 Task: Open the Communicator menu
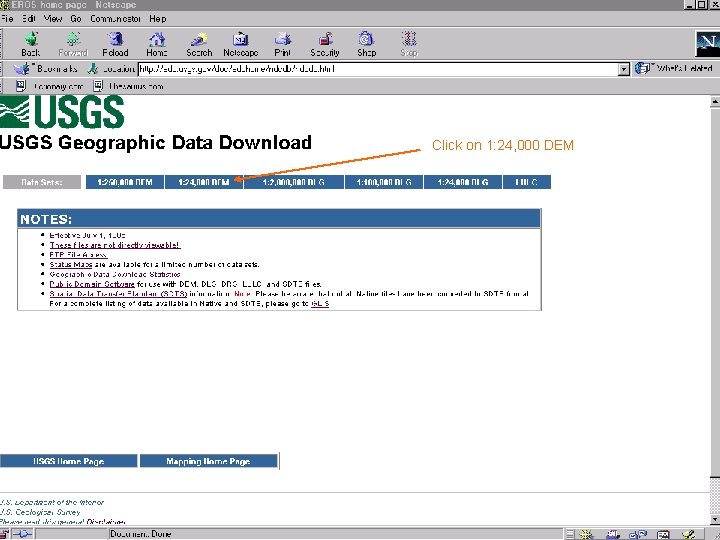tap(115, 19)
